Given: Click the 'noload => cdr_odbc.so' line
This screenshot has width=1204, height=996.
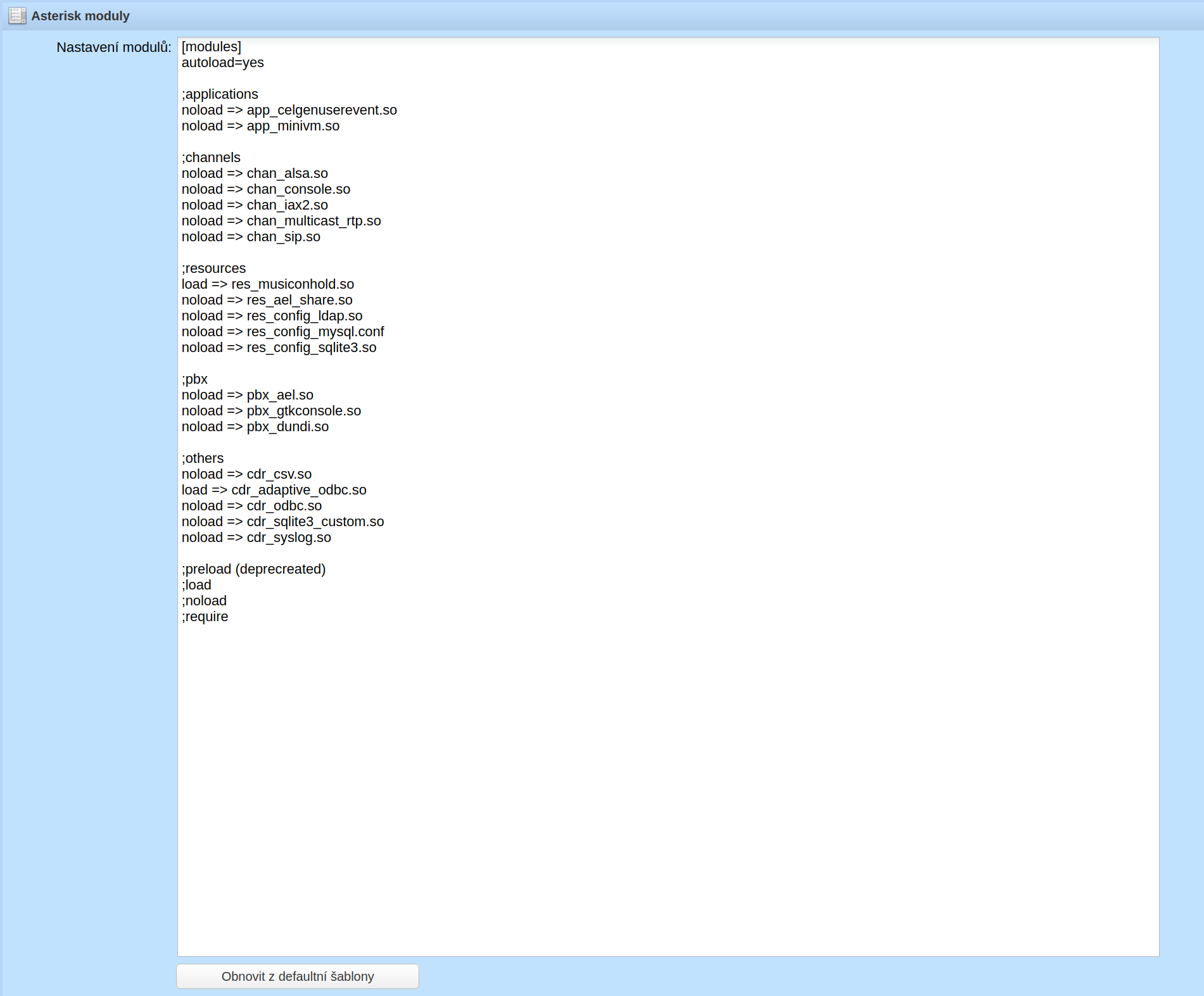Looking at the screenshot, I should 251,506.
